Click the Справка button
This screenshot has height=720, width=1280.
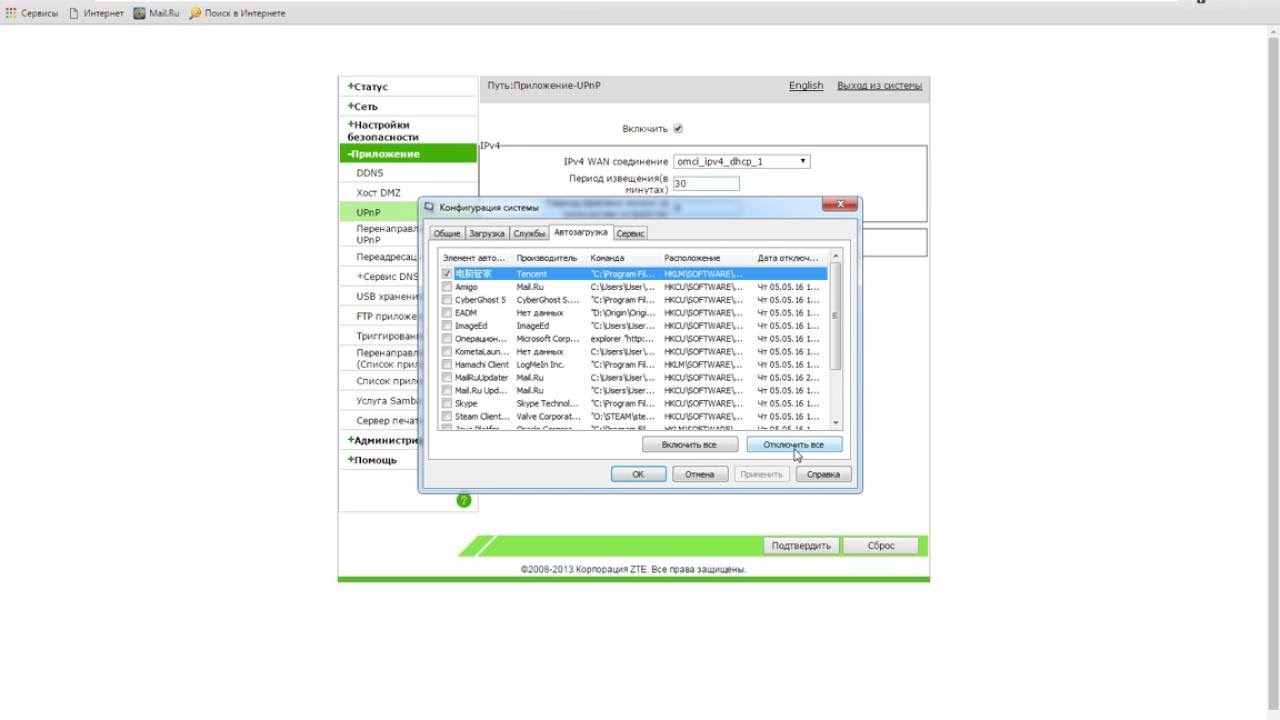click(823, 474)
